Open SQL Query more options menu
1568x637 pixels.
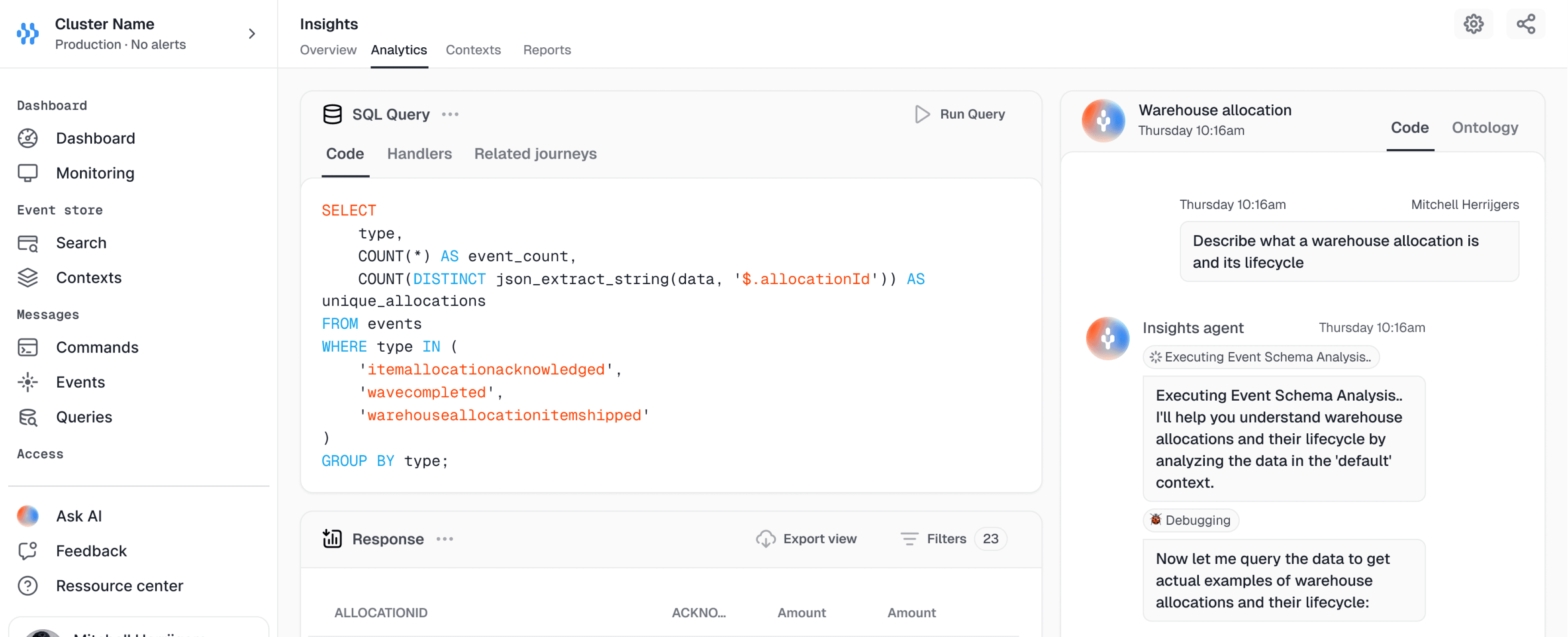(450, 114)
